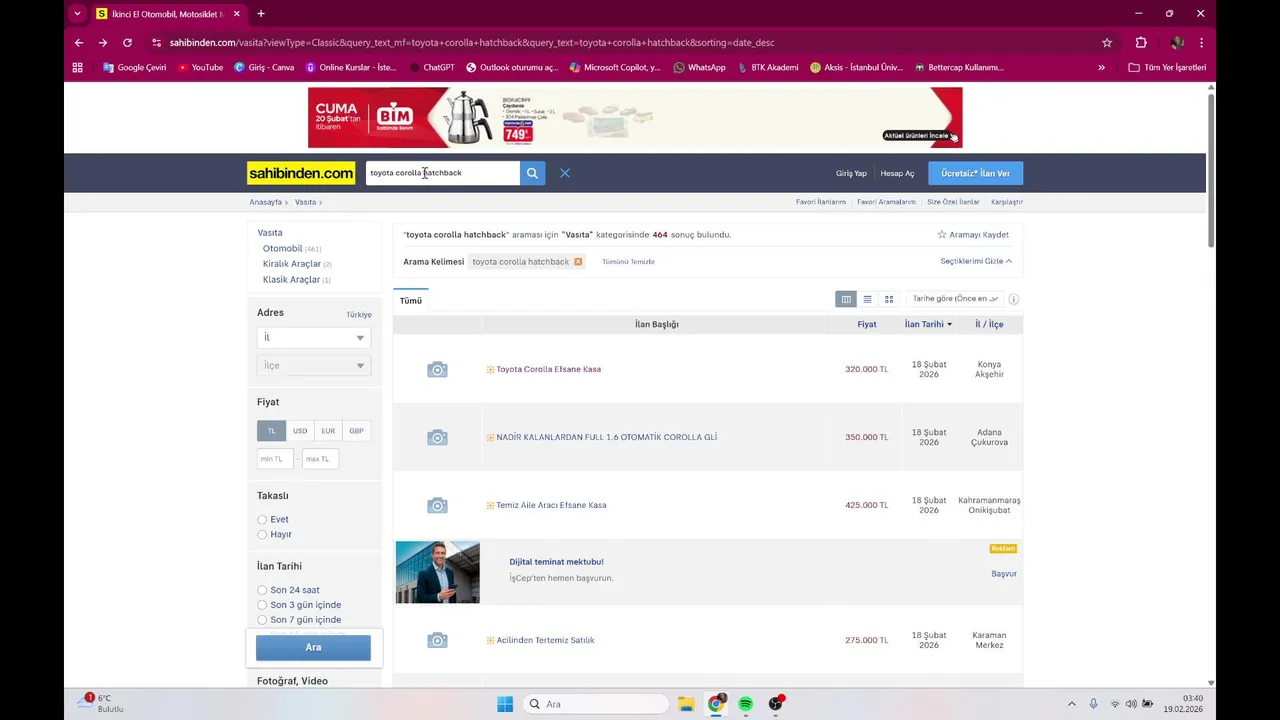Switch to grid gallery view icon

click(x=888, y=299)
